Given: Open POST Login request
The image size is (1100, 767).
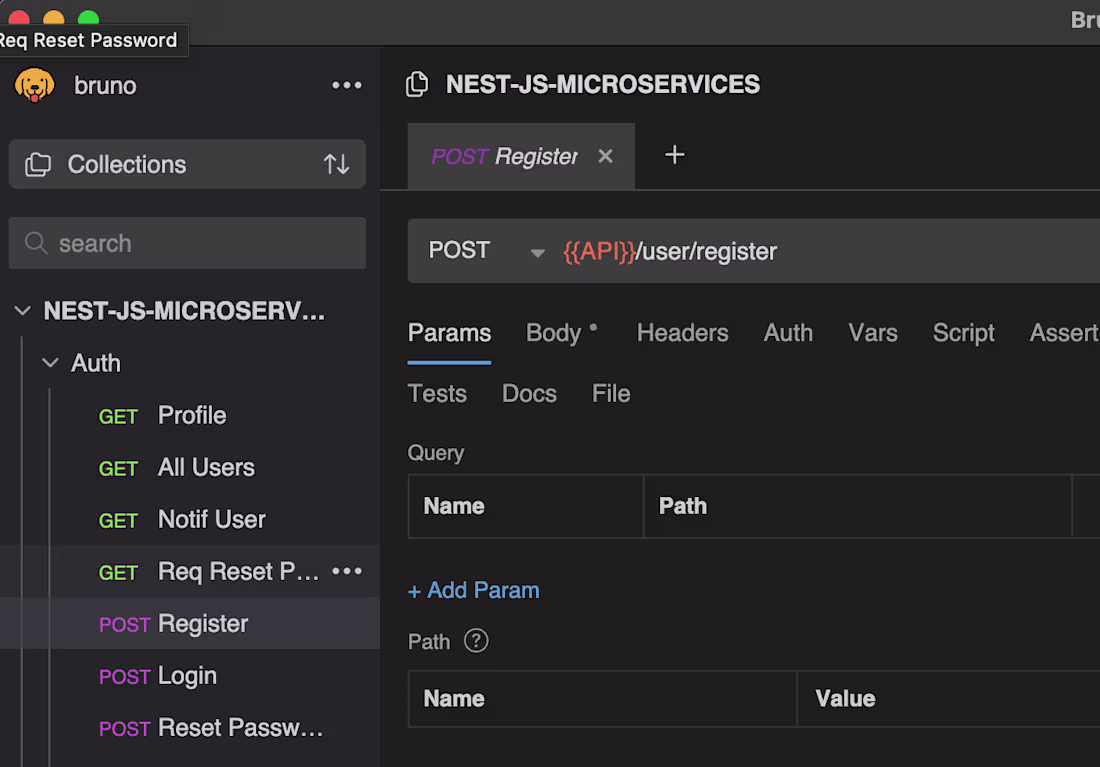Looking at the screenshot, I should [189, 675].
